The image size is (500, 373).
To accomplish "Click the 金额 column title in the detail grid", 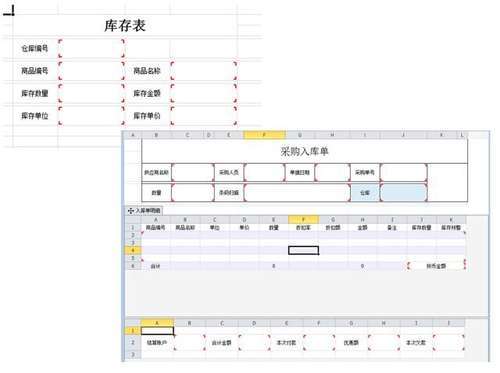I will pos(362,228).
